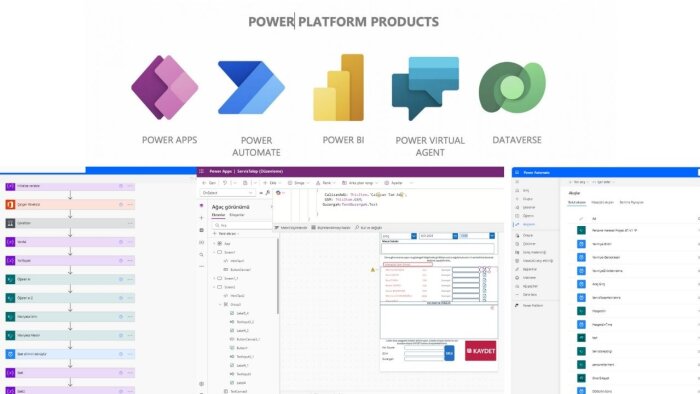700x394 pixels.
Task: Click Biçimlendirmeyi kaldır under the formula bar
Action: pyautogui.click(x=331, y=228)
